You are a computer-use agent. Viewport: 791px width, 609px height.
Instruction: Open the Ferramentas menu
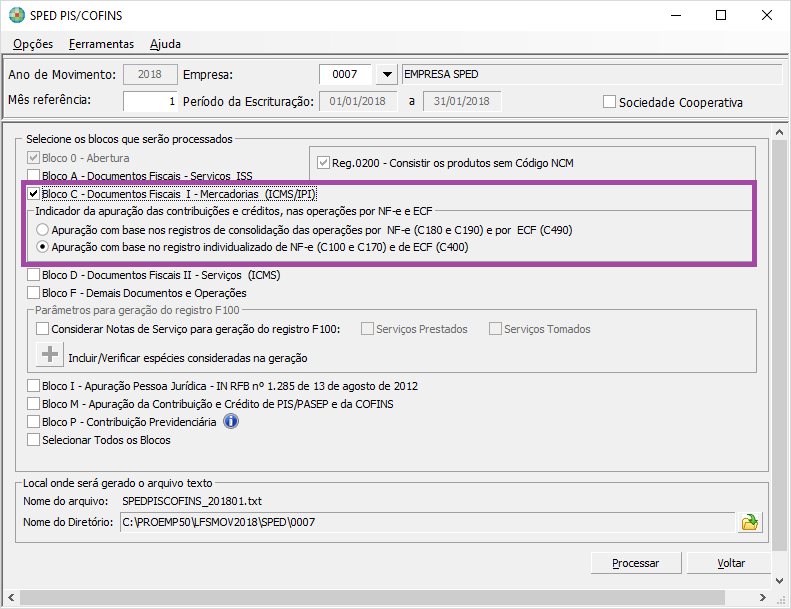[x=101, y=44]
